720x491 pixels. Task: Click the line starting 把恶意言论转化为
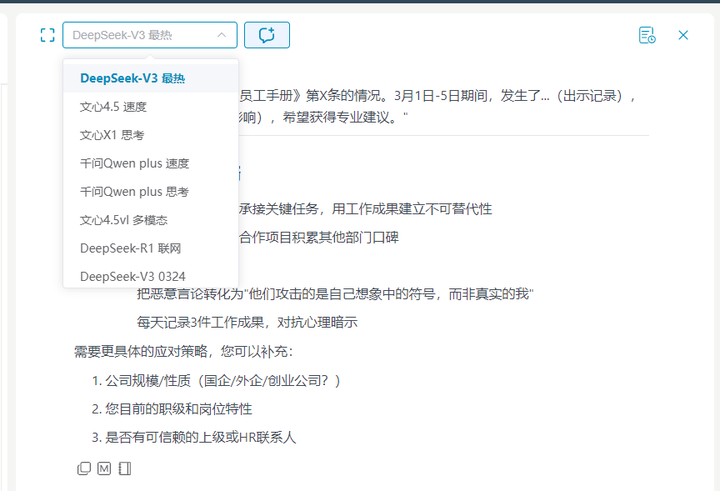pos(335,294)
